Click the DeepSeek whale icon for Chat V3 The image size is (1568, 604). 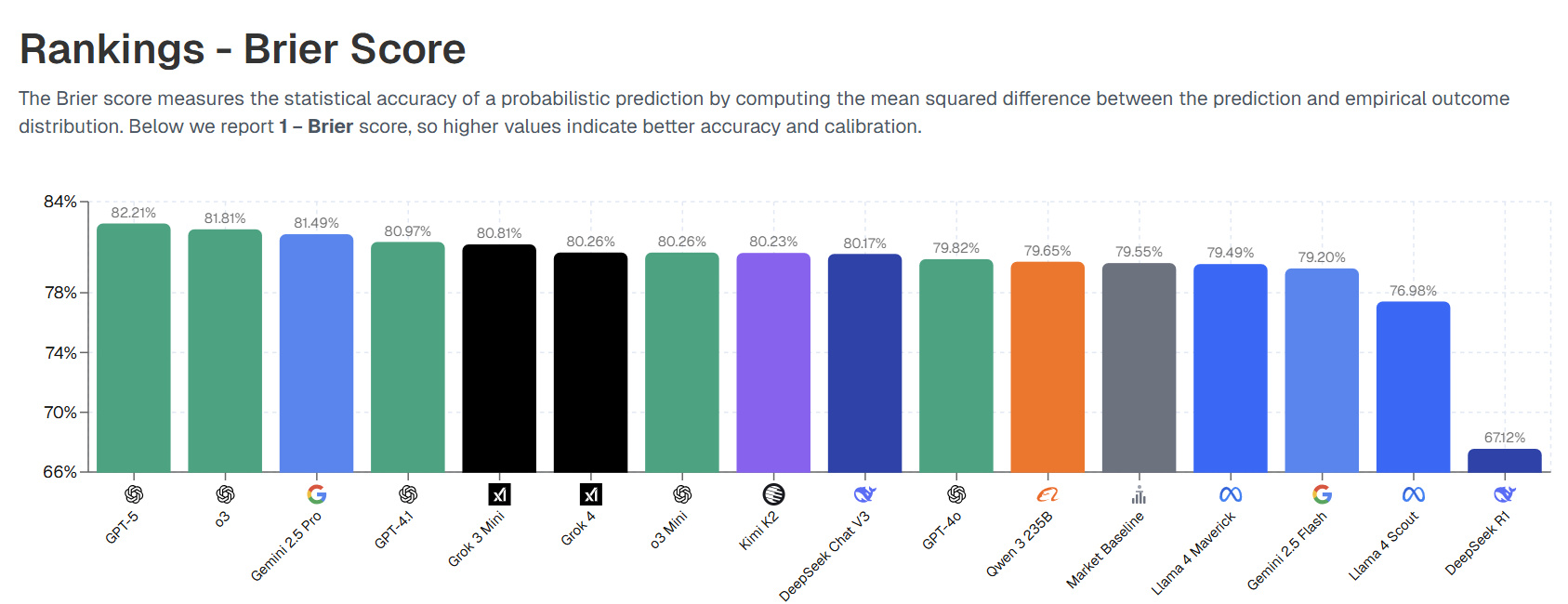point(864,494)
